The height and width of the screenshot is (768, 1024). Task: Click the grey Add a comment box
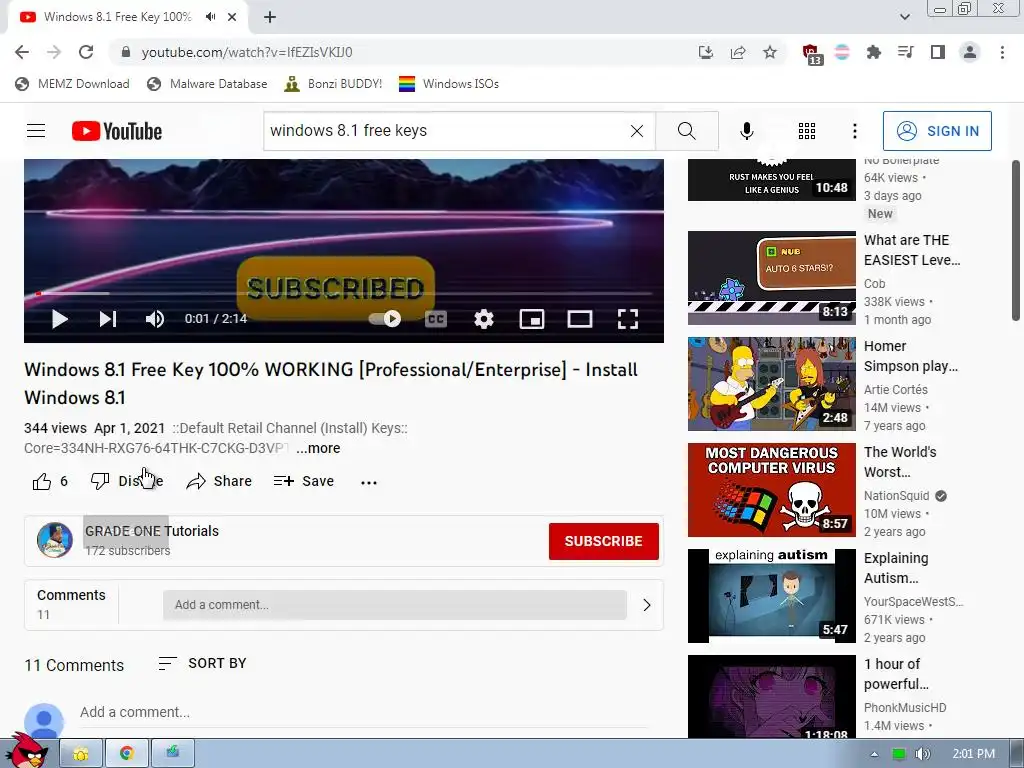(395, 605)
